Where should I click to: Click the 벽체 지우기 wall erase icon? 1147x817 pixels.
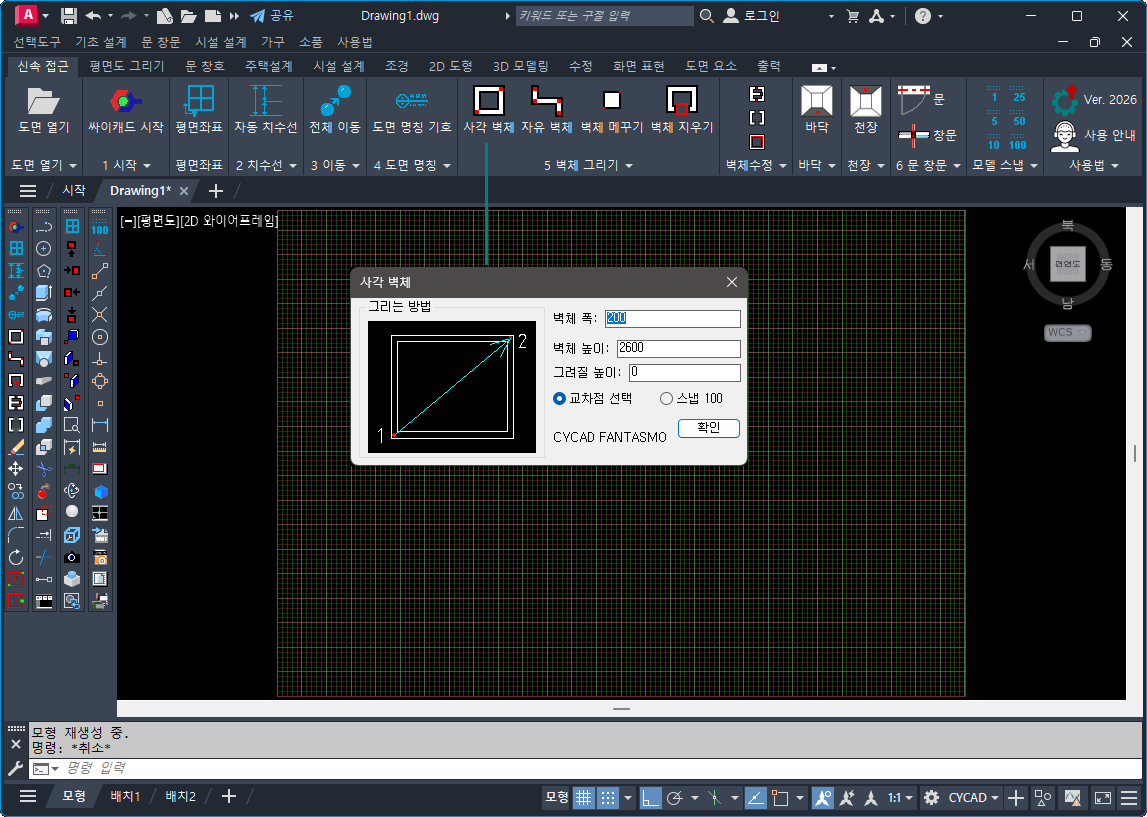point(681,101)
